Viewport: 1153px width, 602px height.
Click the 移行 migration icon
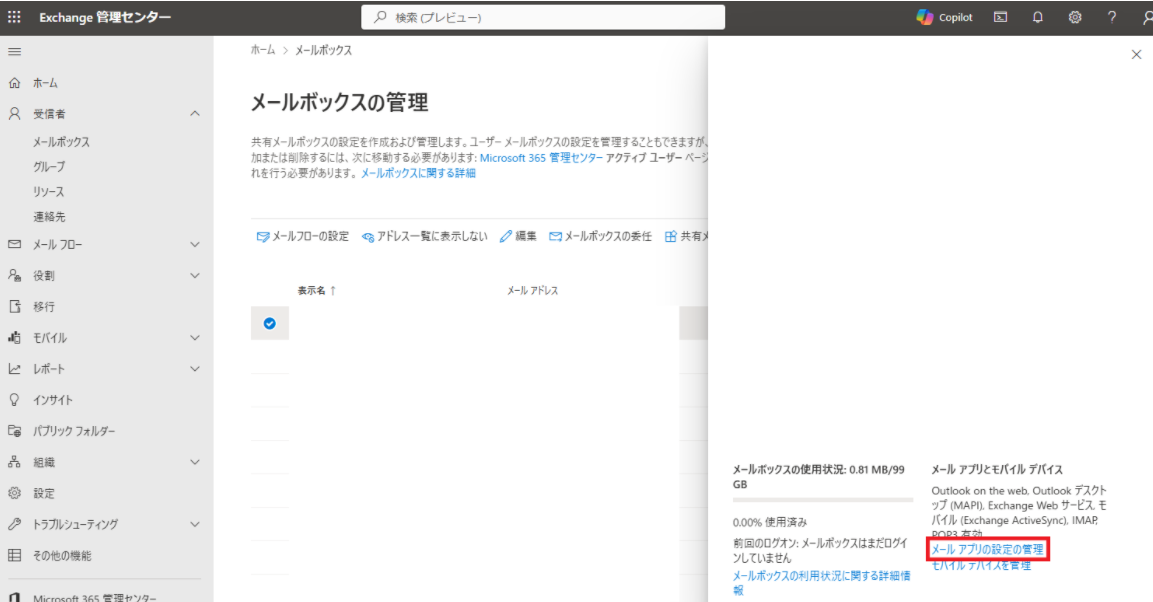14,307
